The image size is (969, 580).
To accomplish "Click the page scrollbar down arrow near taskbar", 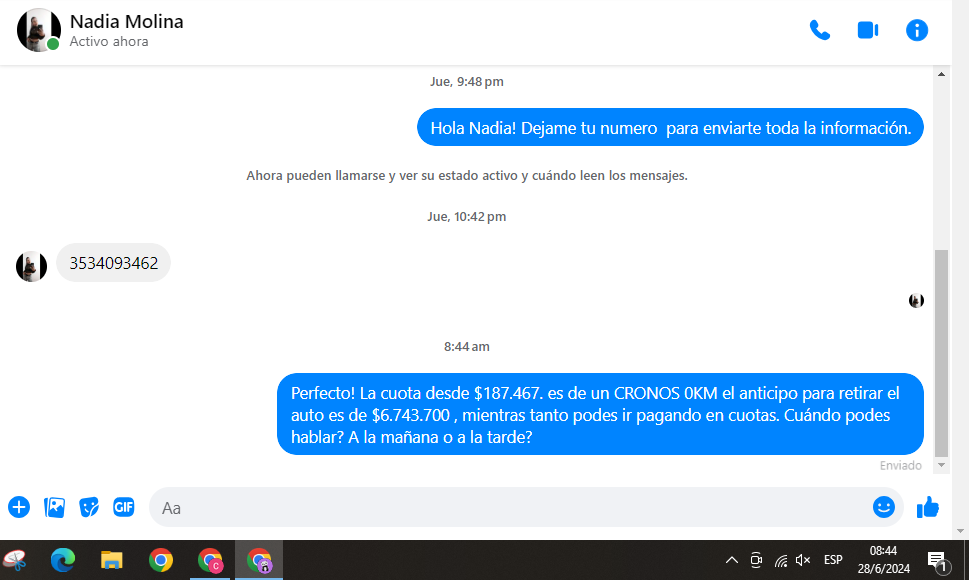I will (960, 531).
